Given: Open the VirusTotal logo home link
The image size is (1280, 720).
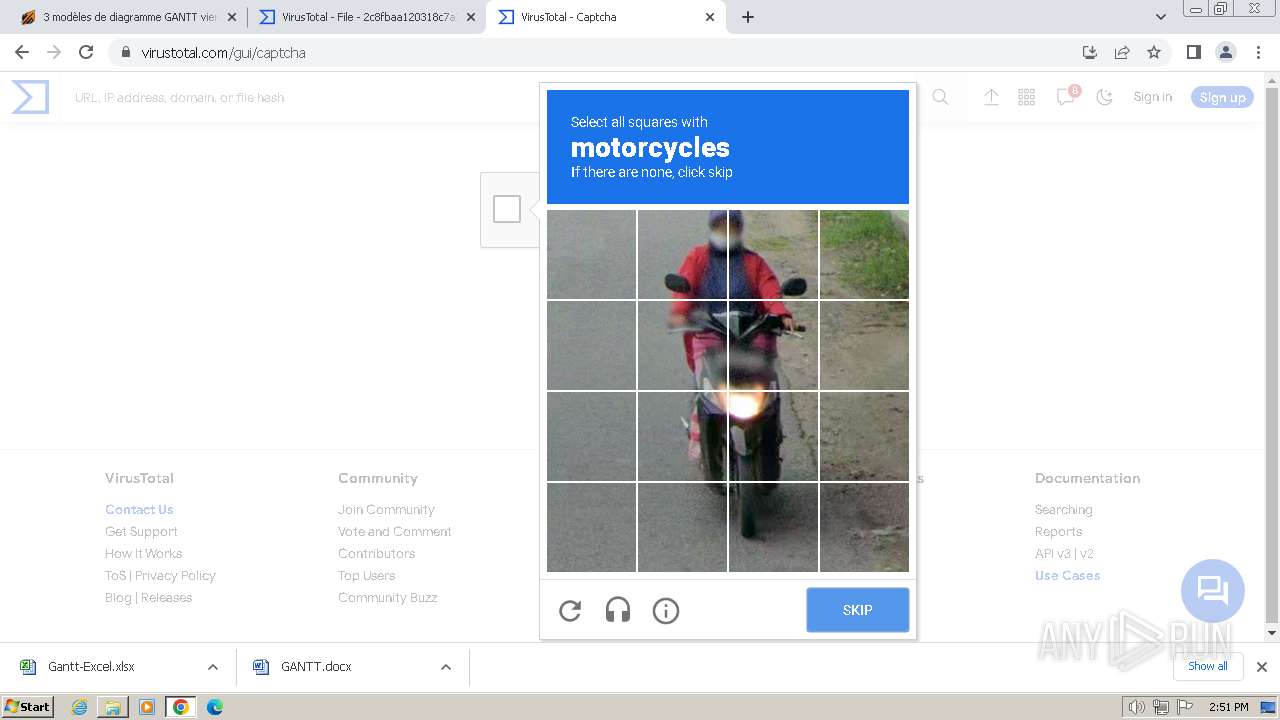Looking at the screenshot, I should 30,97.
